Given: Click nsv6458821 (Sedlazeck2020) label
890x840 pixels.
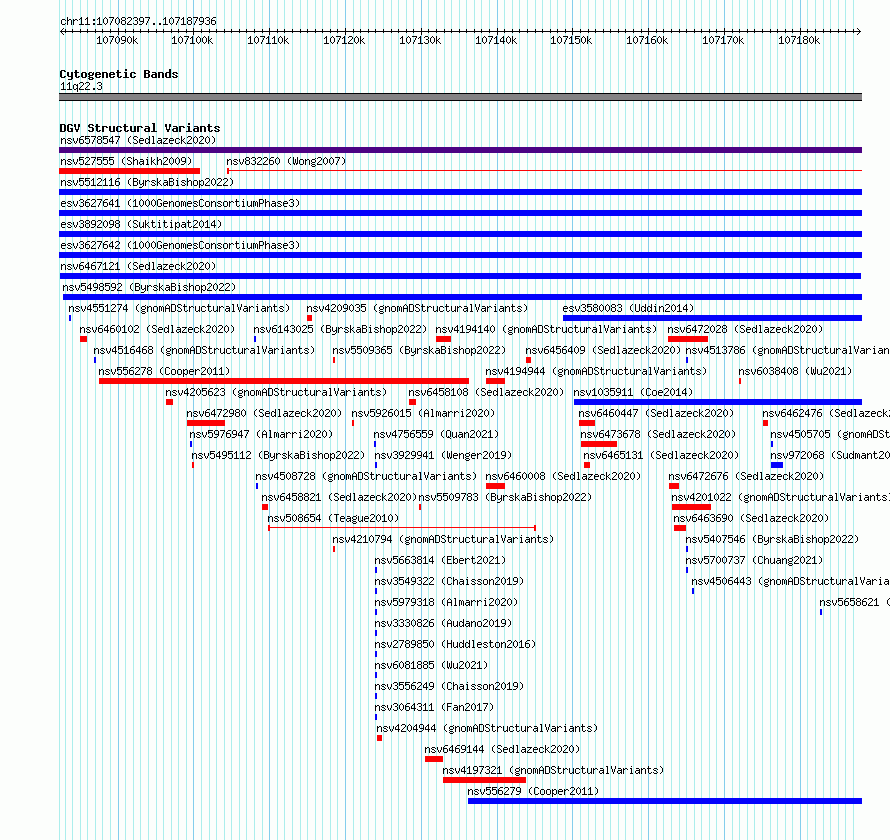Looking at the screenshot, I should point(339,497).
